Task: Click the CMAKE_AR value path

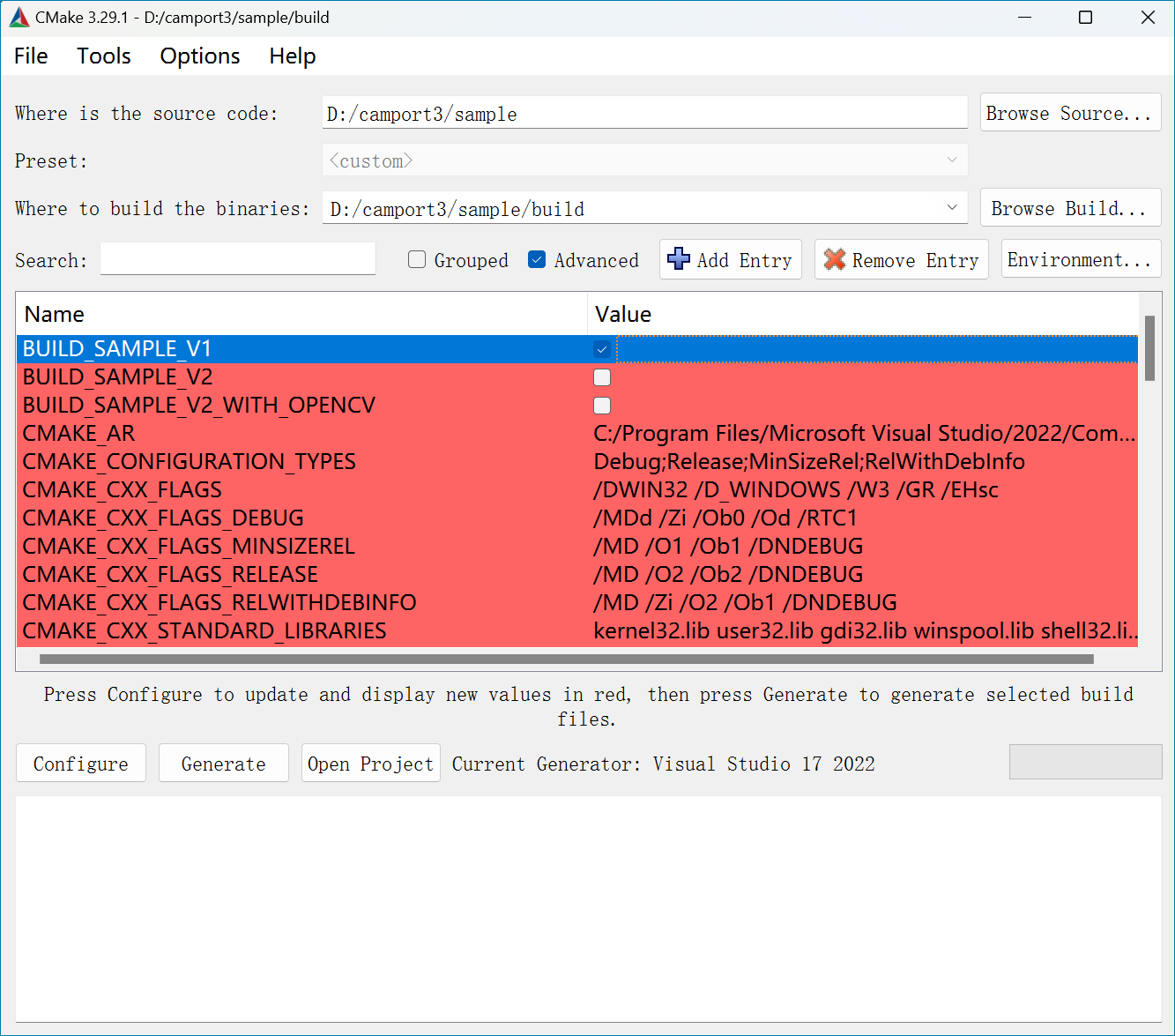Action: 864,434
